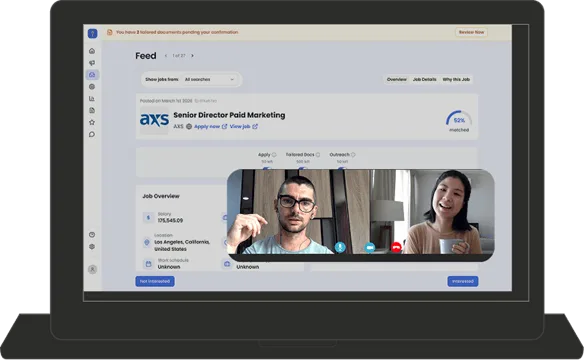Open the star favorites sidebar icon
This screenshot has width=584, height=360.
click(x=92, y=122)
